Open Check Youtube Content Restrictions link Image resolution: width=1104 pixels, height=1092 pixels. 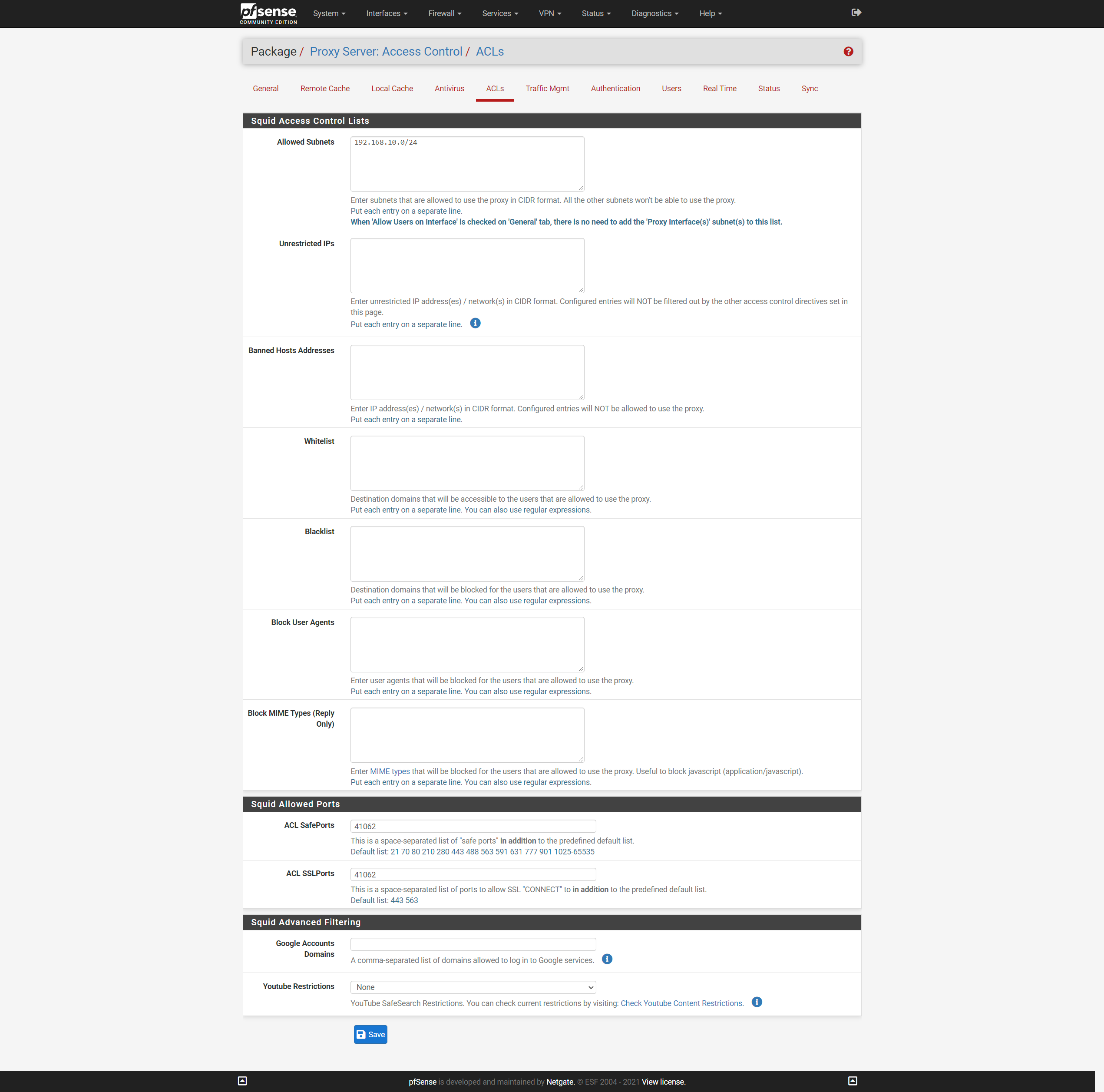click(x=682, y=1003)
